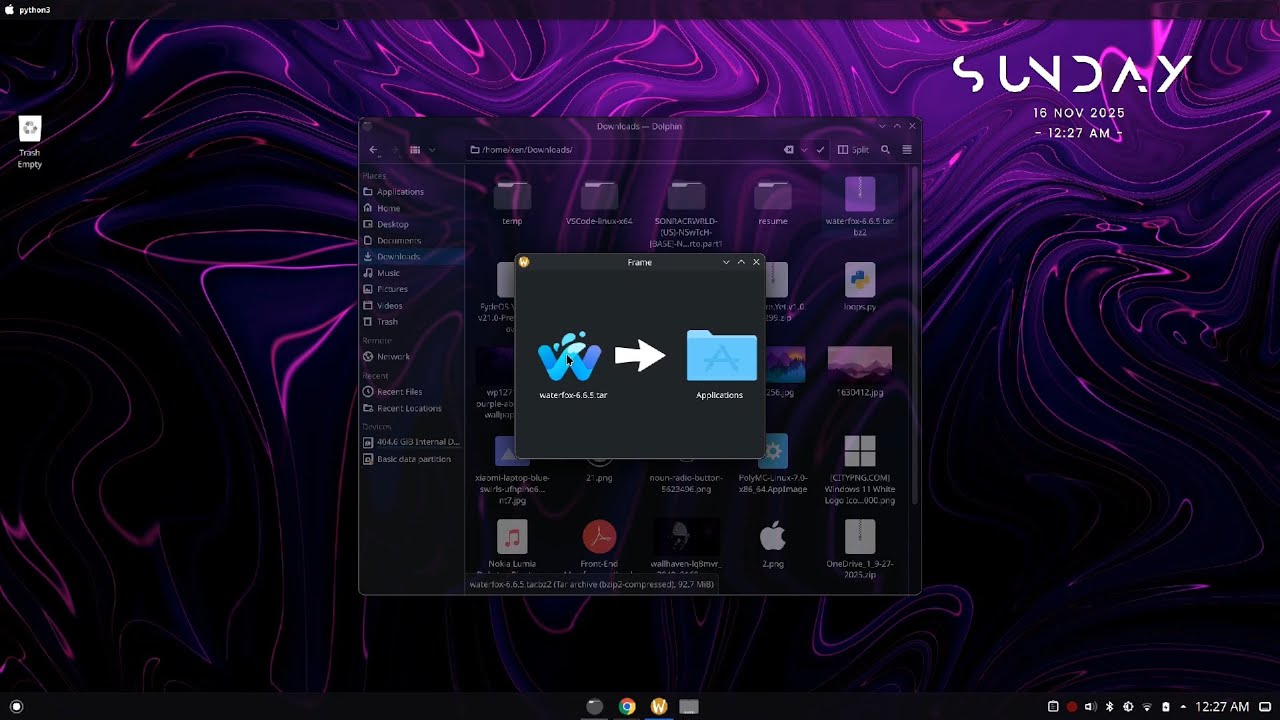Screen dimensions: 1280x720
Task: Select the waterfox-6.6.5.tar.bz2 archive file
Action: [x=860, y=205]
